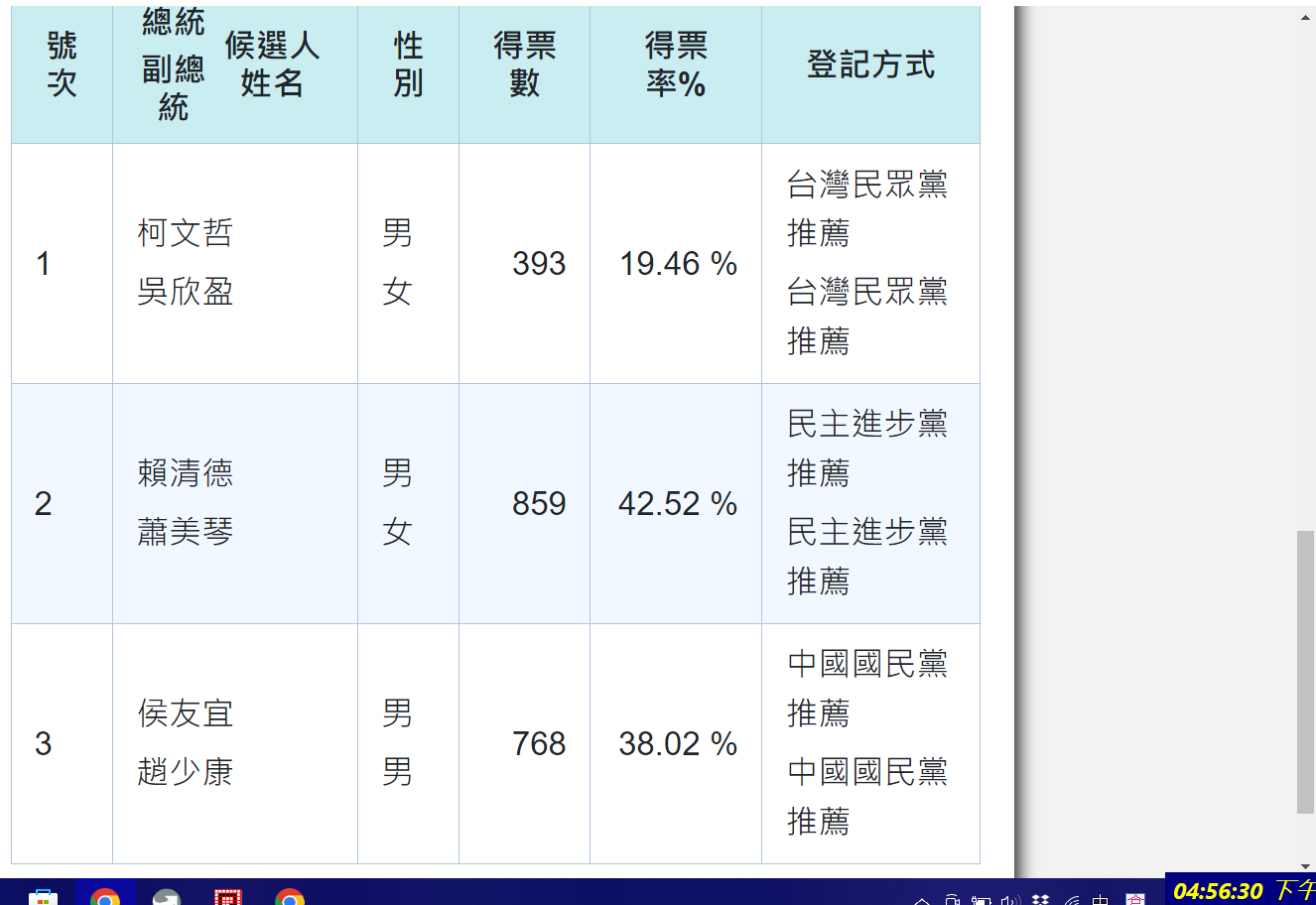Click second 民主進步黨 推薦 entry for 蕭美琴

[867, 557]
